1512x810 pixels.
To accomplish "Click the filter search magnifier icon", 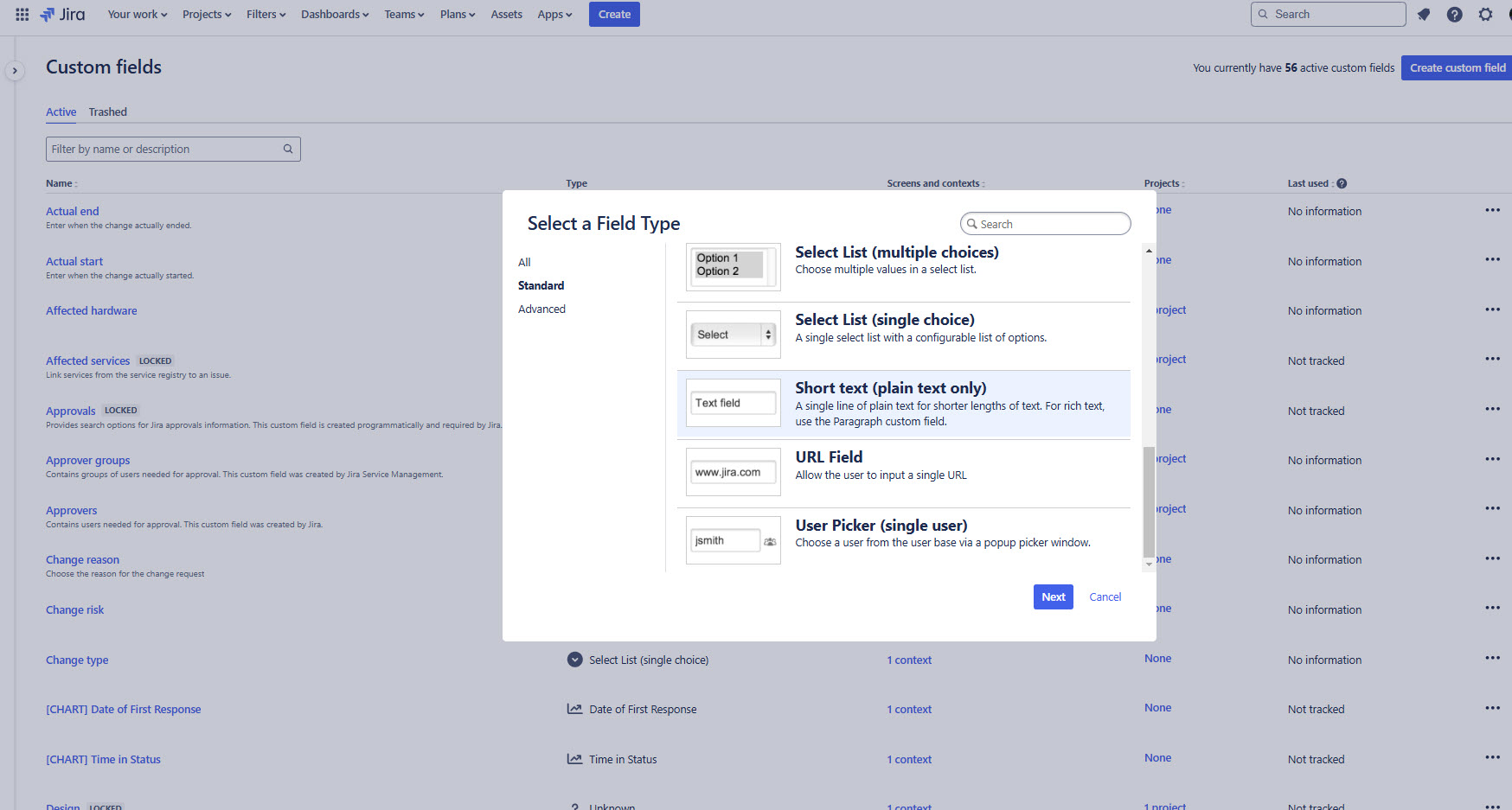I will pos(288,149).
